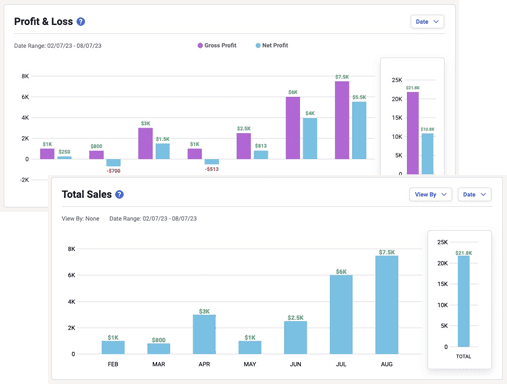
Task: Click the FEB month axis label
Action: click(x=113, y=364)
